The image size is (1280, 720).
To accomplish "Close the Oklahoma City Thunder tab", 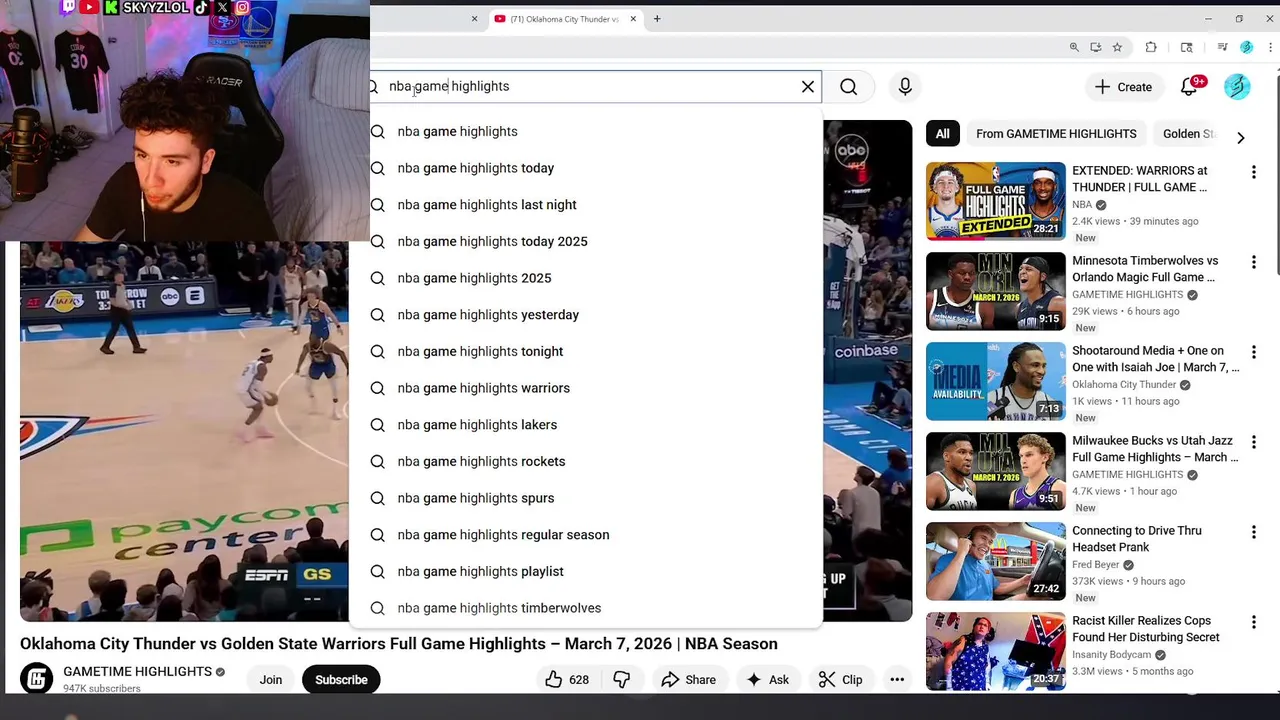I will click(x=633, y=19).
